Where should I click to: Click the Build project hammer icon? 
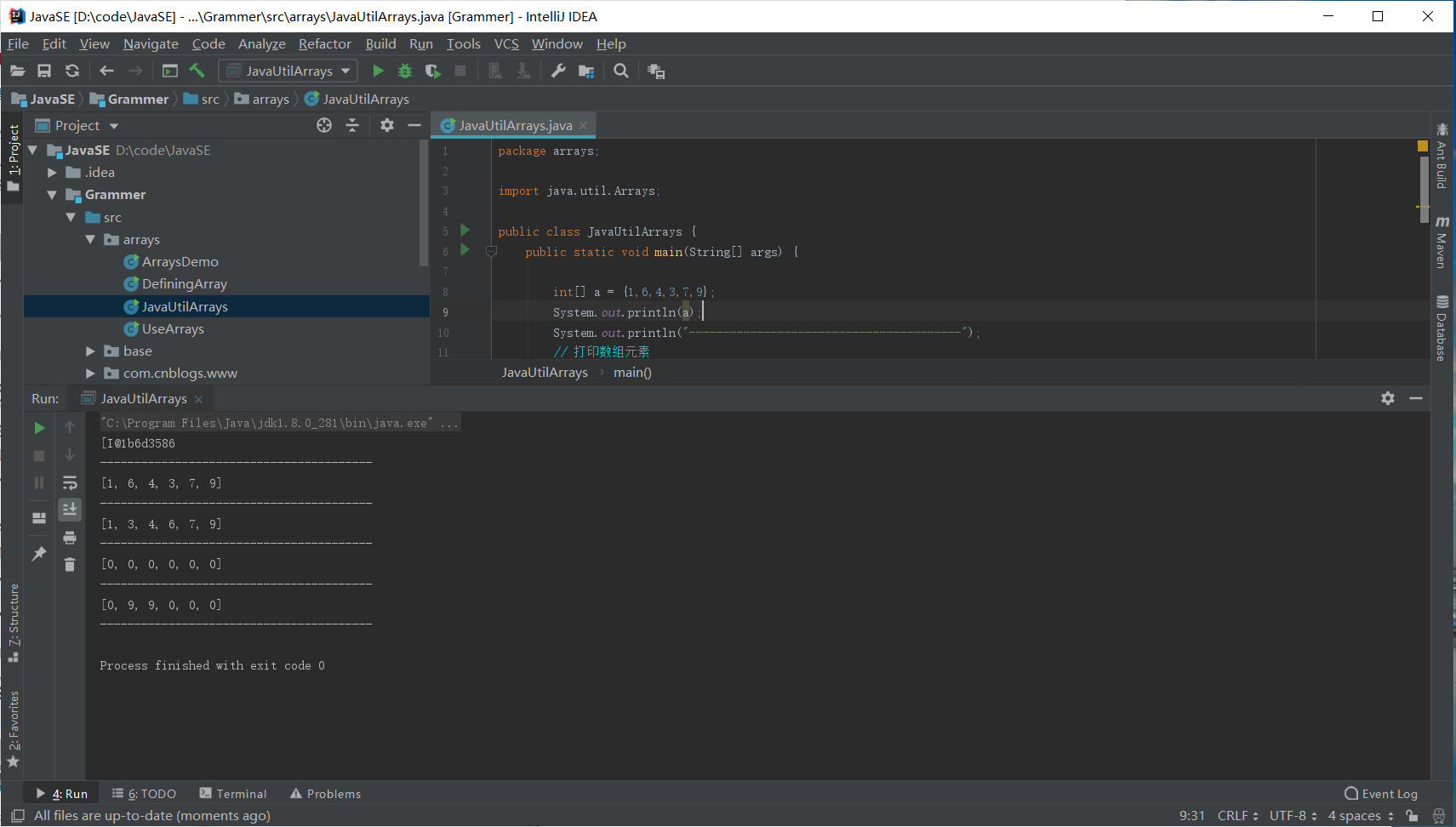pyautogui.click(x=197, y=71)
